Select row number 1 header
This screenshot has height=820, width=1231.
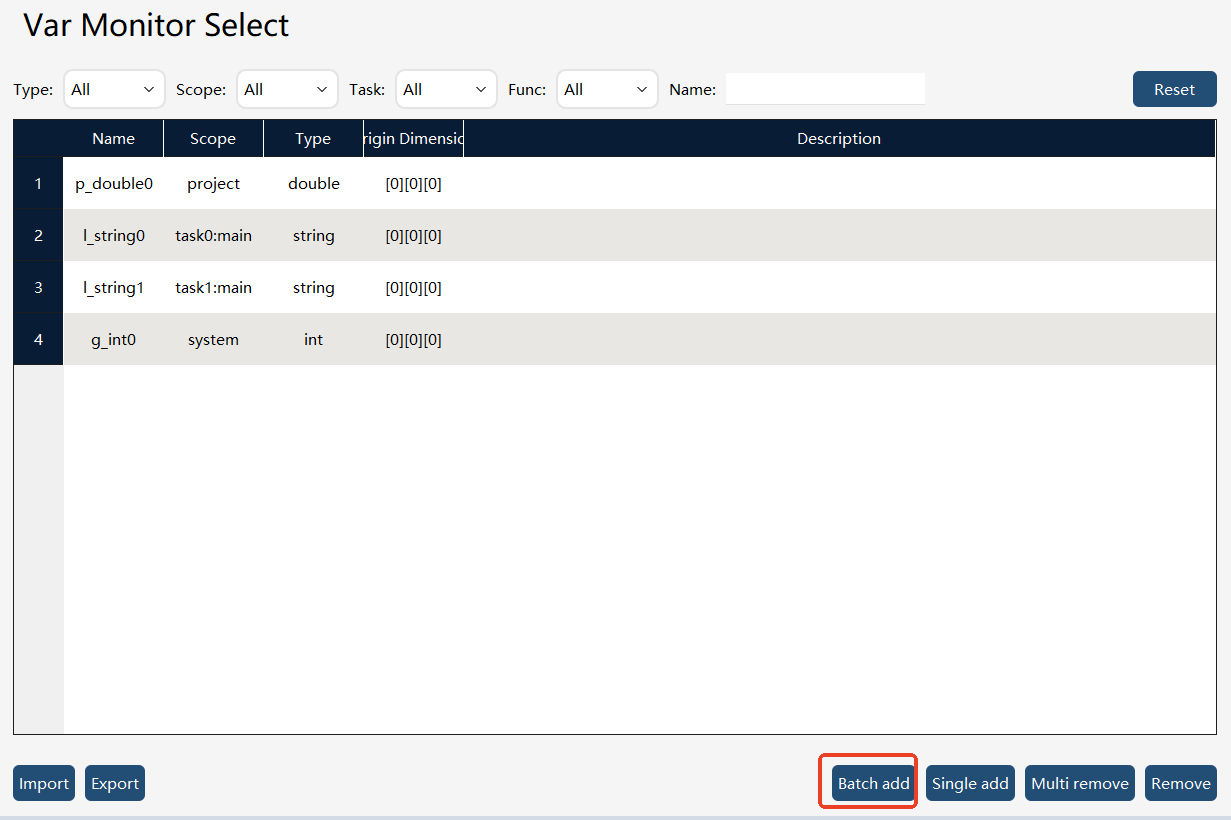(39, 183)
